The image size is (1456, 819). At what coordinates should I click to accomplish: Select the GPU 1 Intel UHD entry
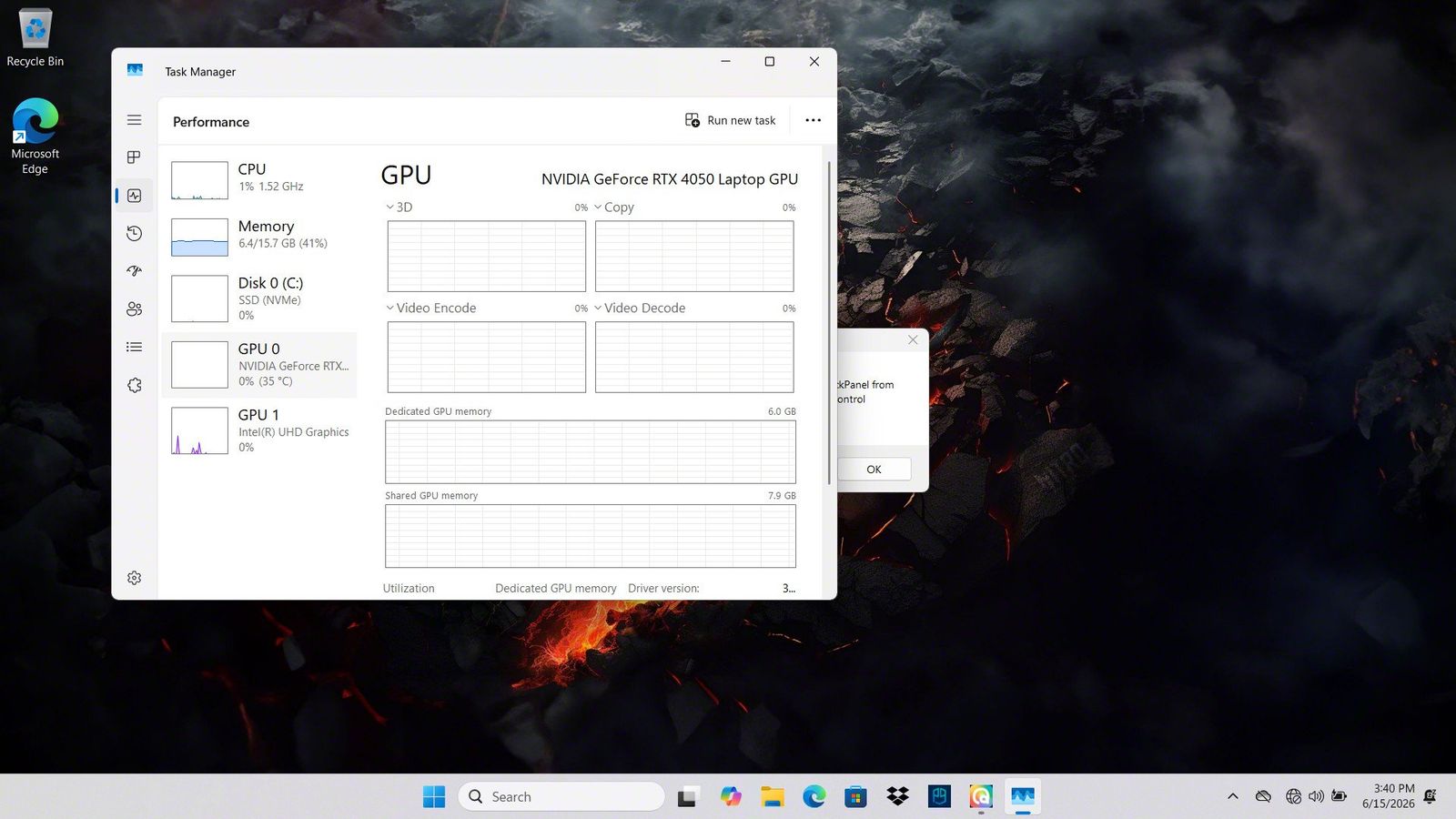259,430
